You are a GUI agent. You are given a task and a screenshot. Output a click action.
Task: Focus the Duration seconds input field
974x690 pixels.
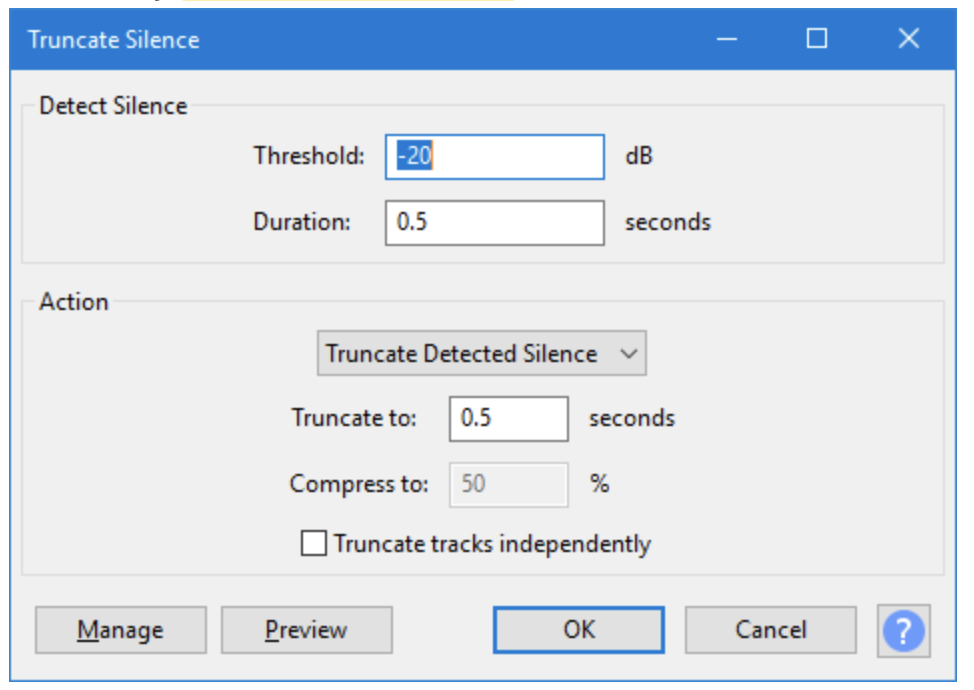pos(495,222)
